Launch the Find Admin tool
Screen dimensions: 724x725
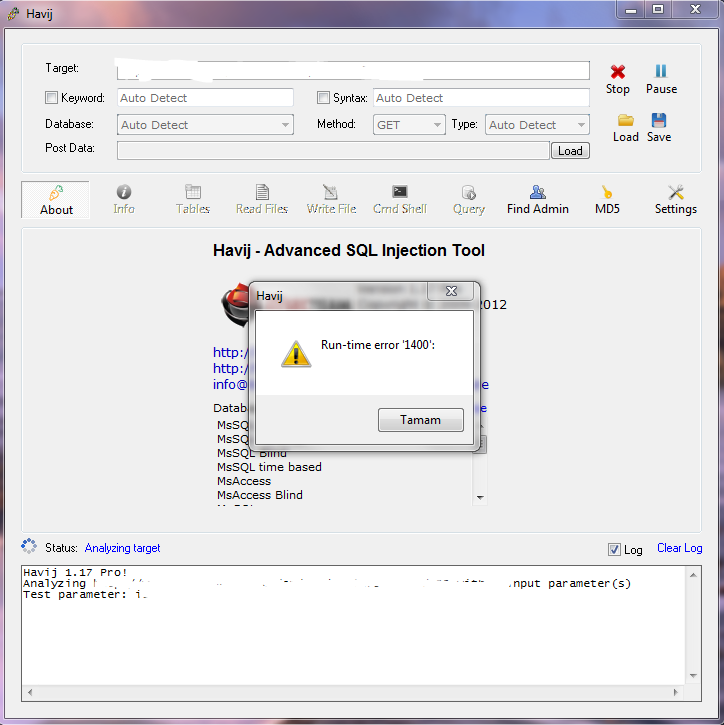[538, 200]
